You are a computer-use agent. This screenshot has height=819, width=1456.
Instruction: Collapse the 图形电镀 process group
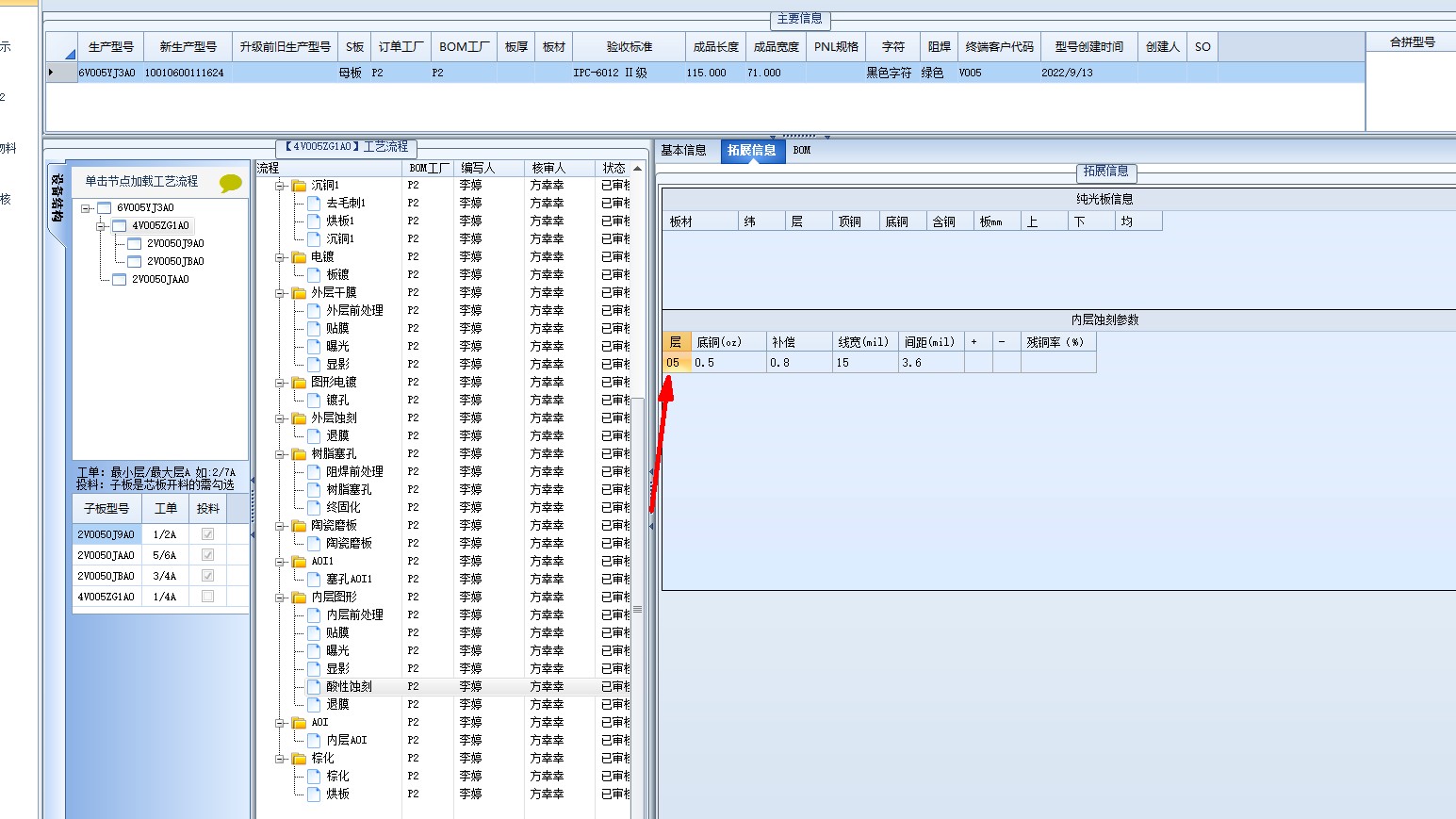(280, 383)
